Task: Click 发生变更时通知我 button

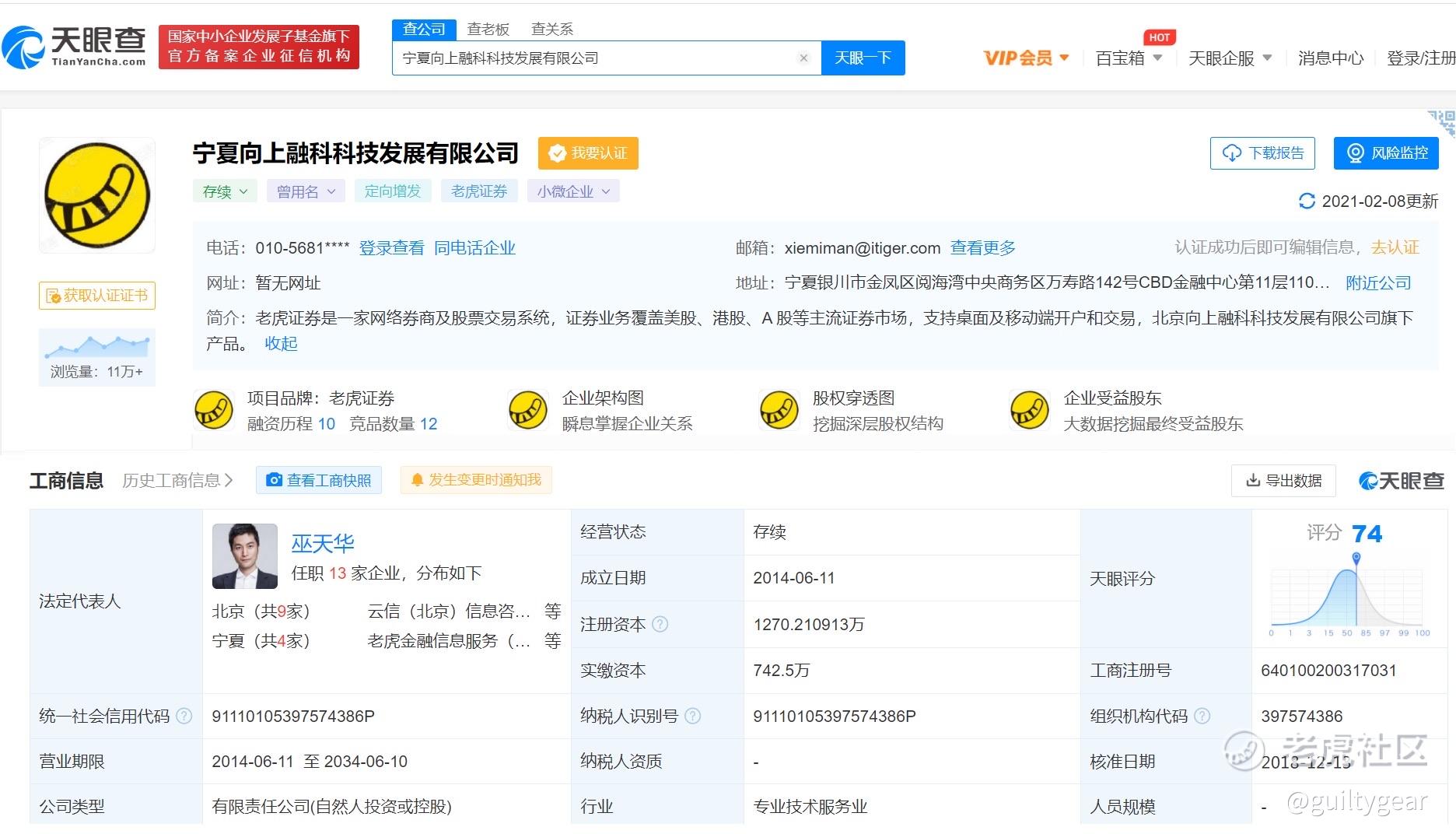Action: [476, 480]
